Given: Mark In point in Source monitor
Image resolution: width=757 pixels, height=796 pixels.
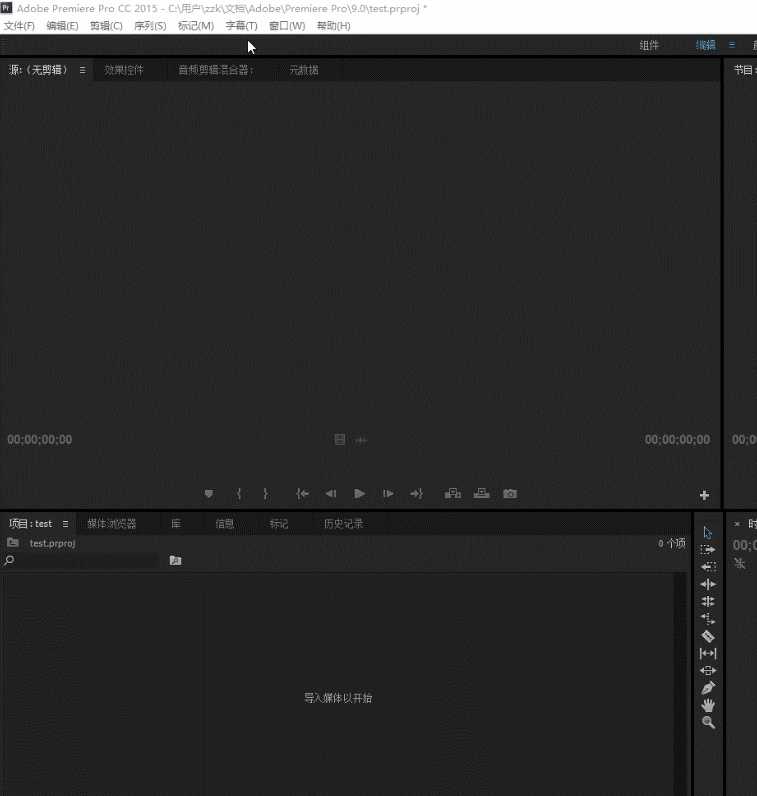Looking at the screenshot, I should 239,493.
